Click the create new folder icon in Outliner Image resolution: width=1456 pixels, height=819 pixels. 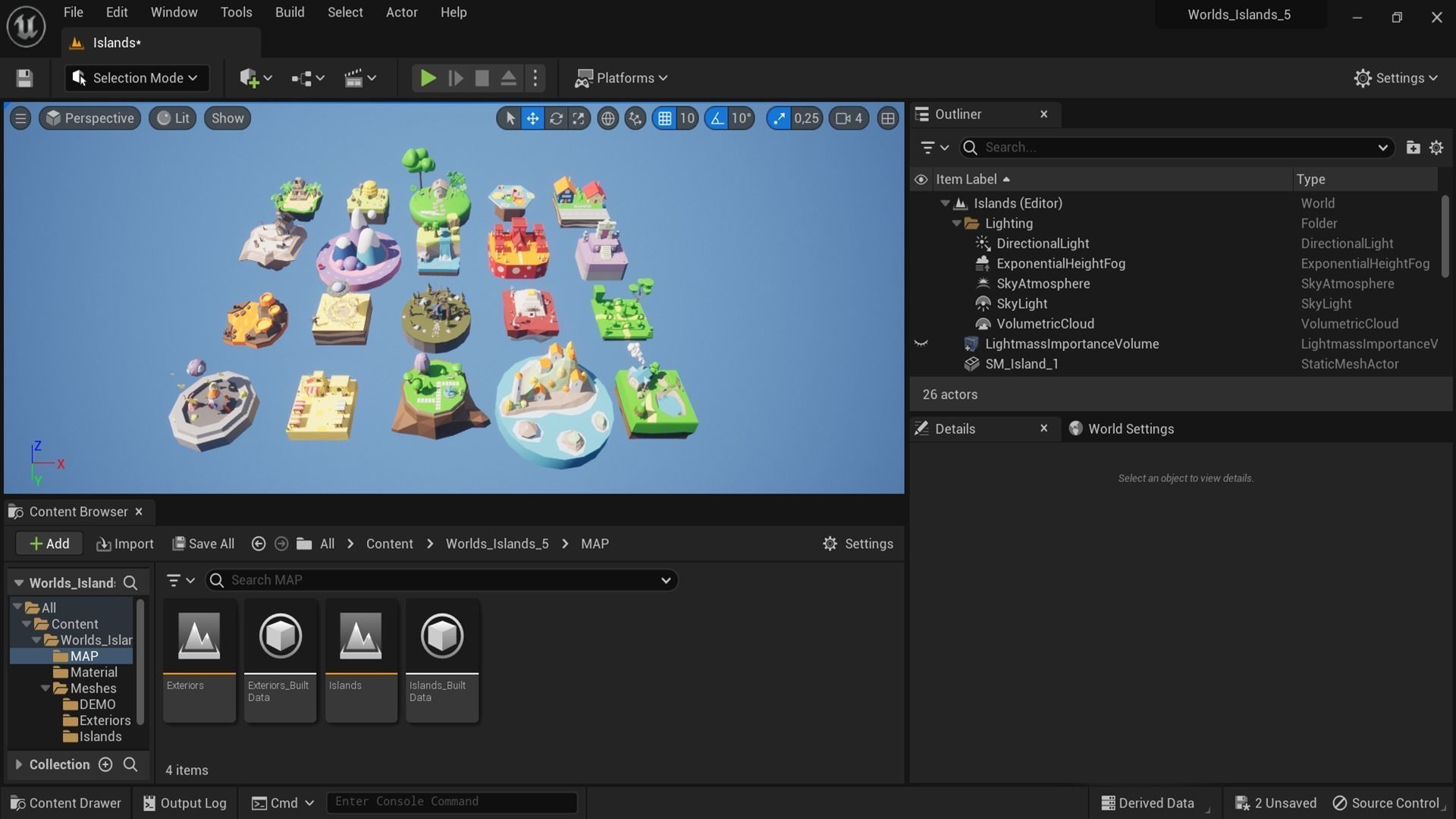coord(1413,147)
